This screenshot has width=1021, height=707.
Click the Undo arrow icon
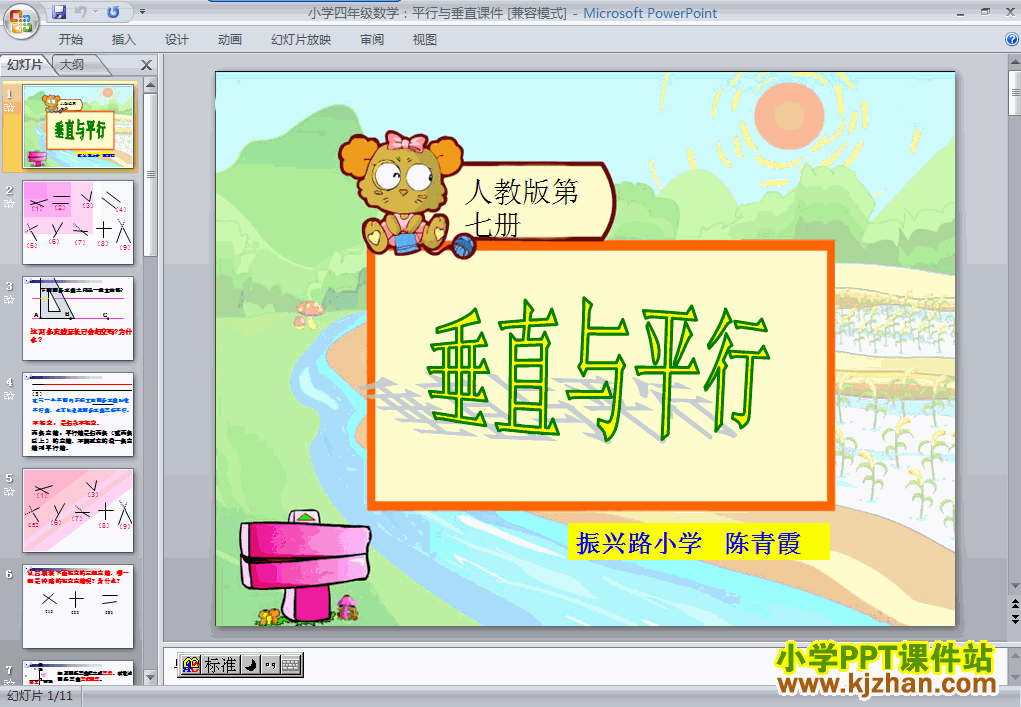[81, 12]
